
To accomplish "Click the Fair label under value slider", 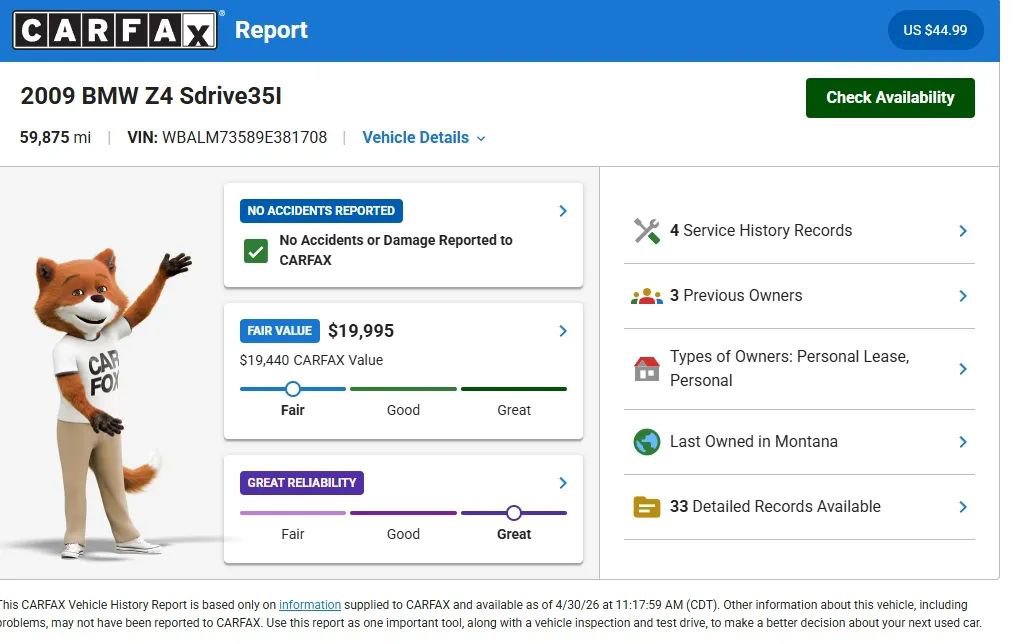I will pyautogui.click(x=292, y=410).
